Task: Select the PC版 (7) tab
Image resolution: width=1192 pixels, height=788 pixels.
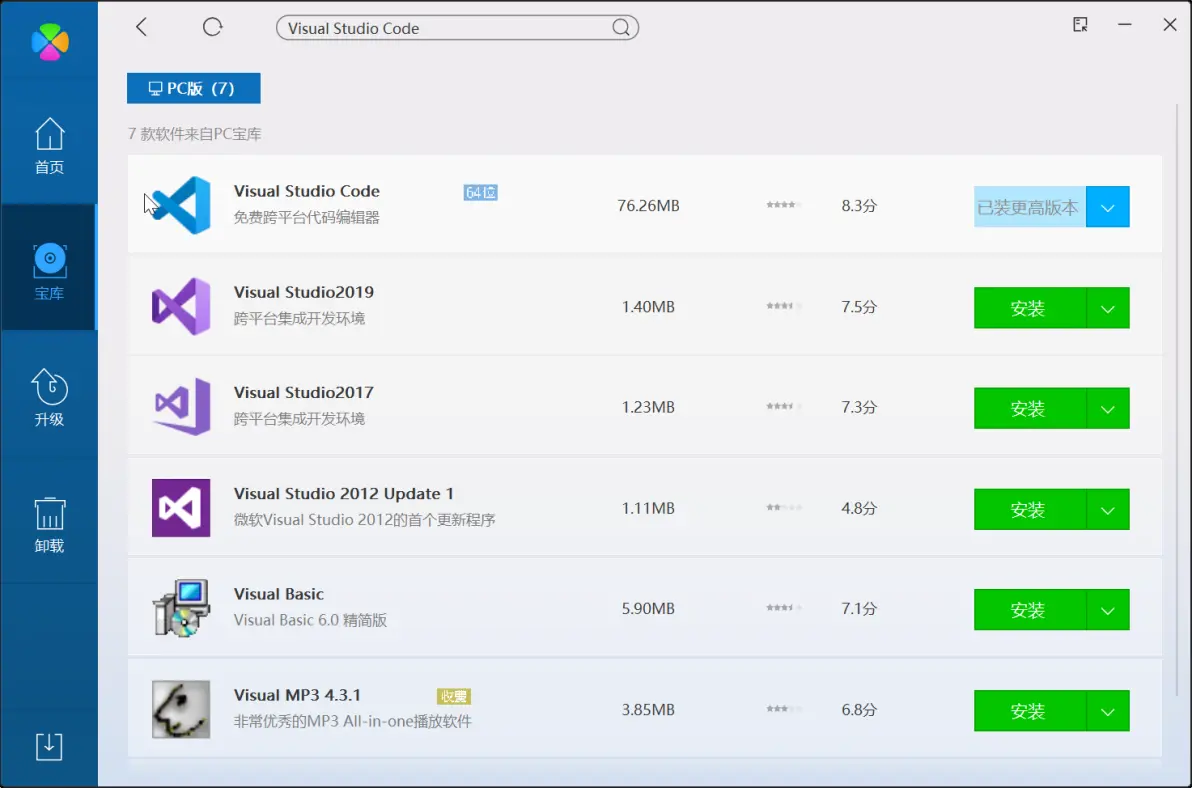Action: (x=193, y=88)
